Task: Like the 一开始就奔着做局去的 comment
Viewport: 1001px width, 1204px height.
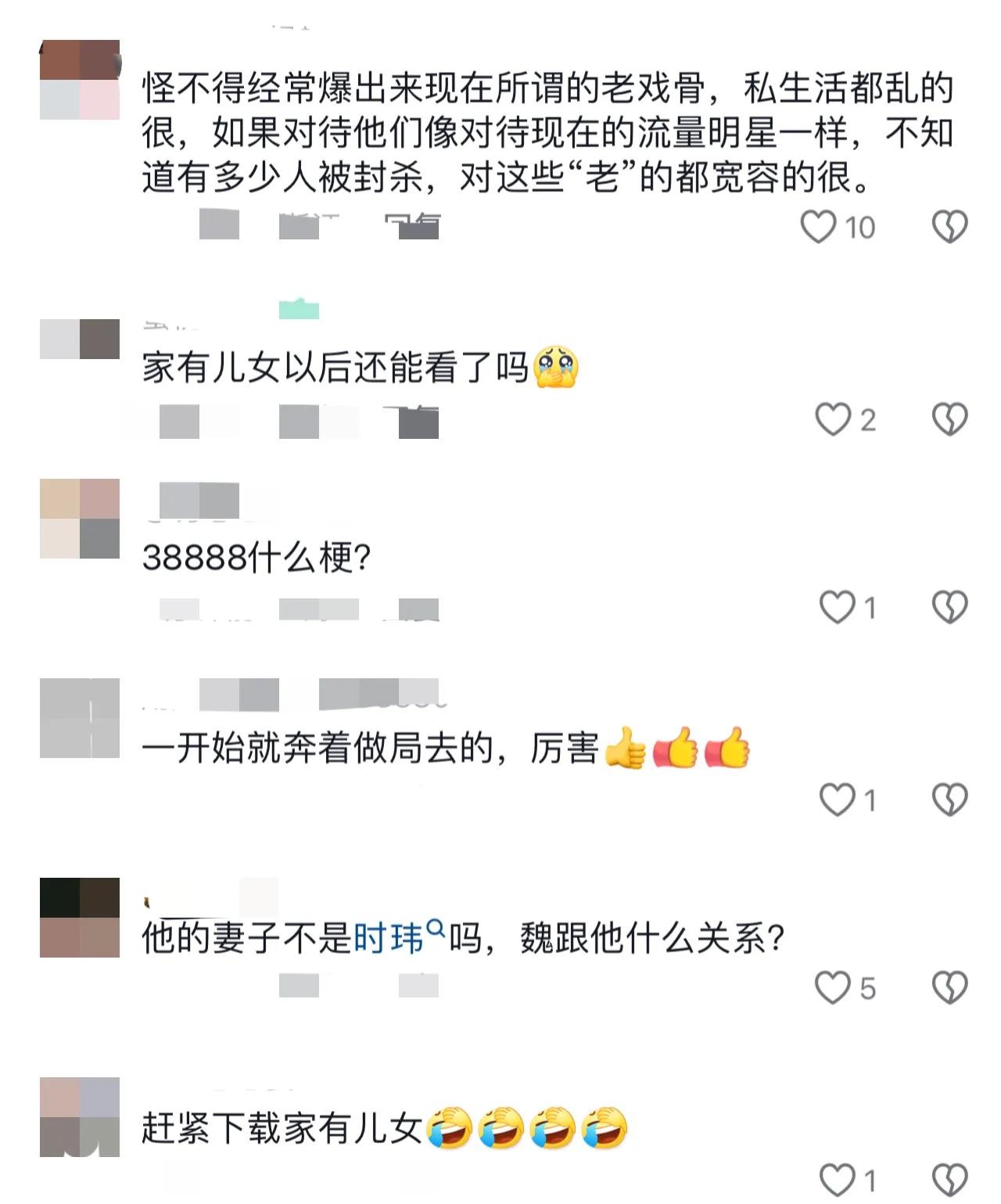Action: click(x=837, y=800)
